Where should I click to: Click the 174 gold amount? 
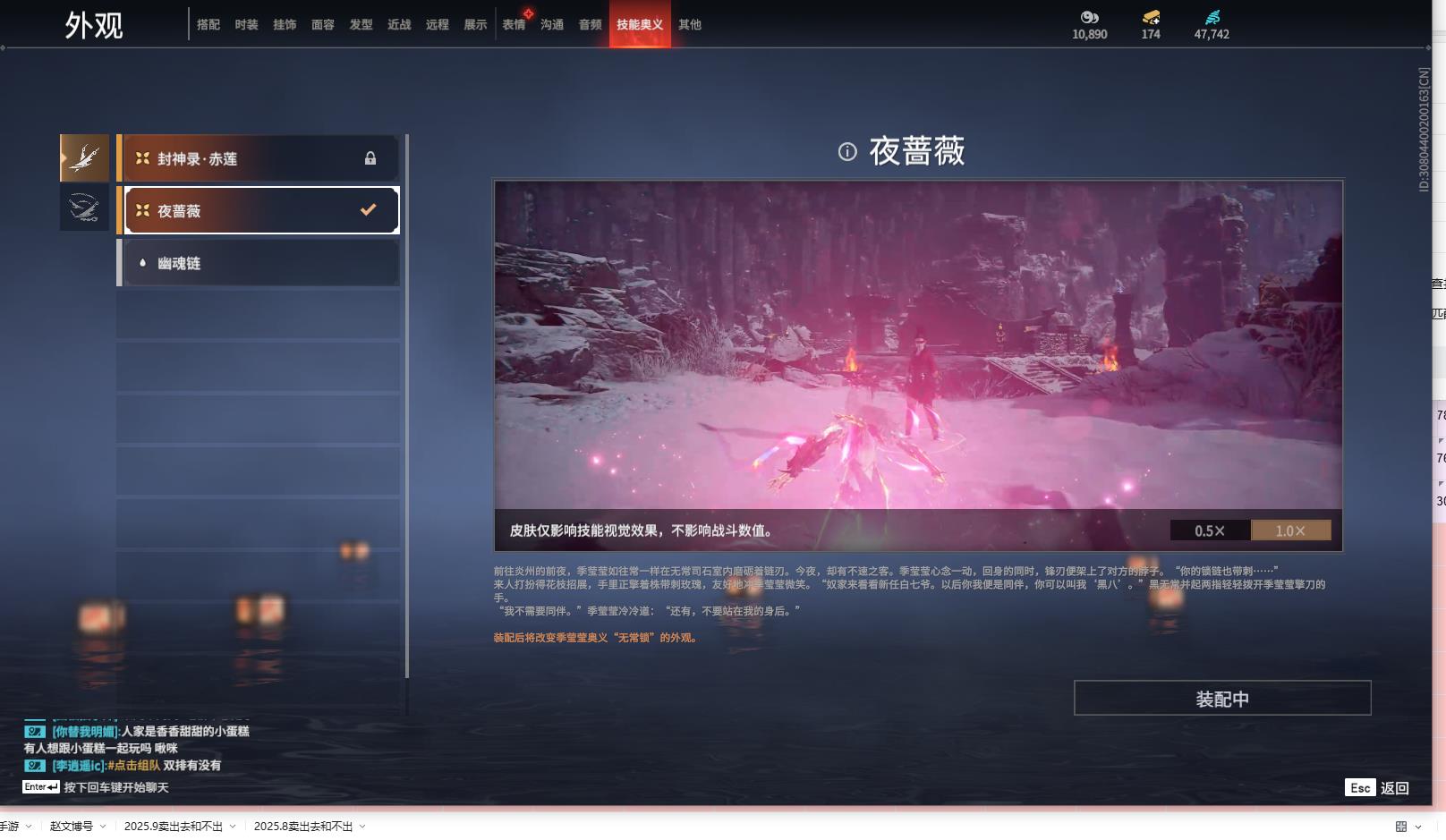coord(1151,35)
